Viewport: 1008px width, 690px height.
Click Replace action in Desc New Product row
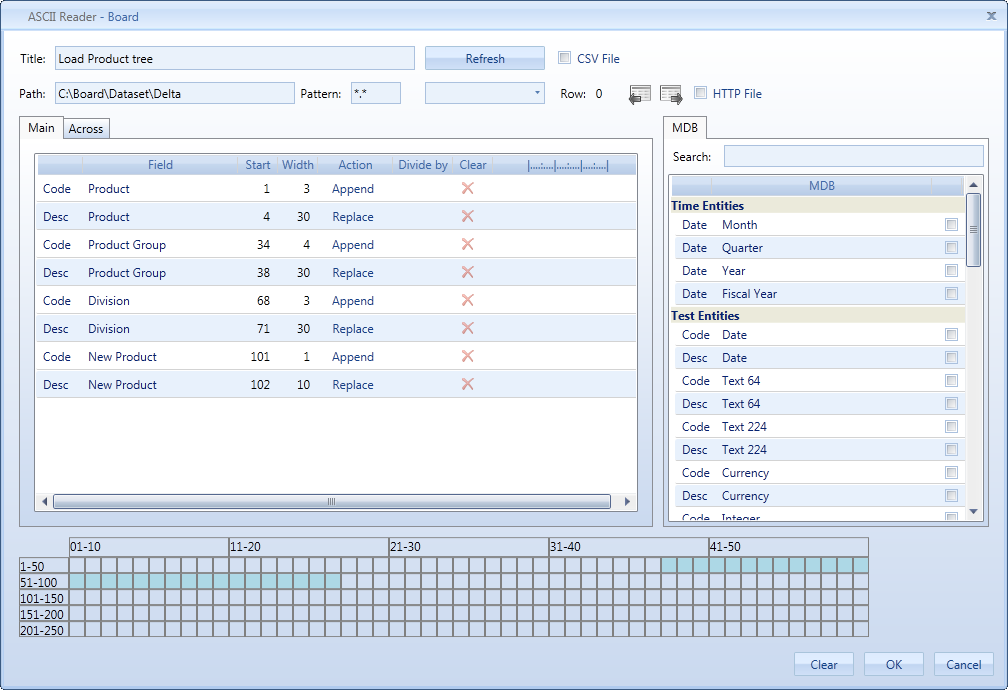(353, 385)
